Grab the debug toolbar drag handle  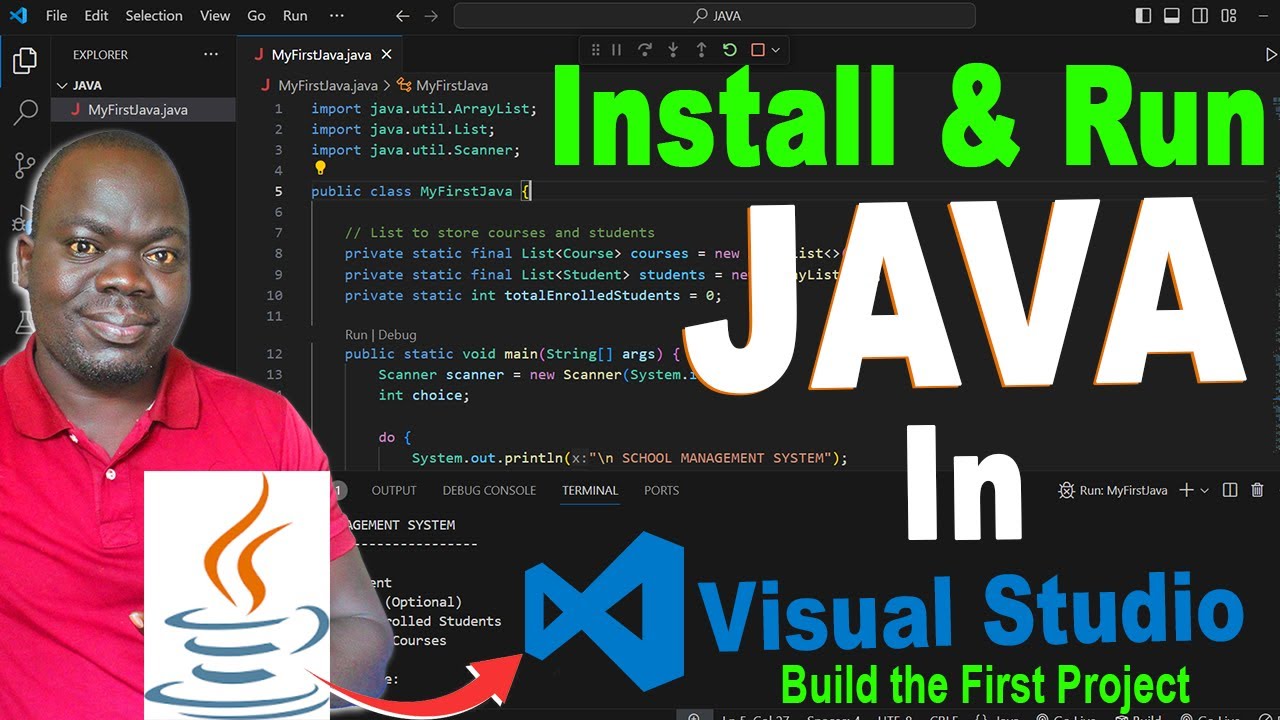click(x=595, y=50)
